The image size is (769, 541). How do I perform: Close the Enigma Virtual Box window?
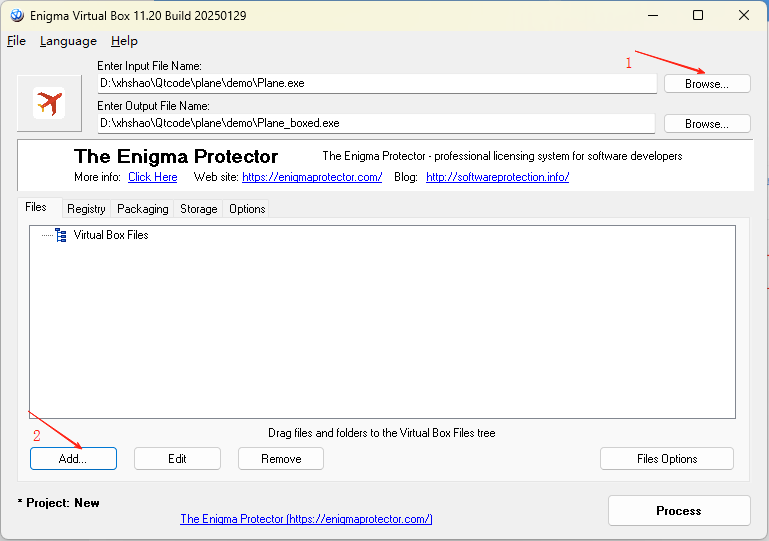click(743, 15)
